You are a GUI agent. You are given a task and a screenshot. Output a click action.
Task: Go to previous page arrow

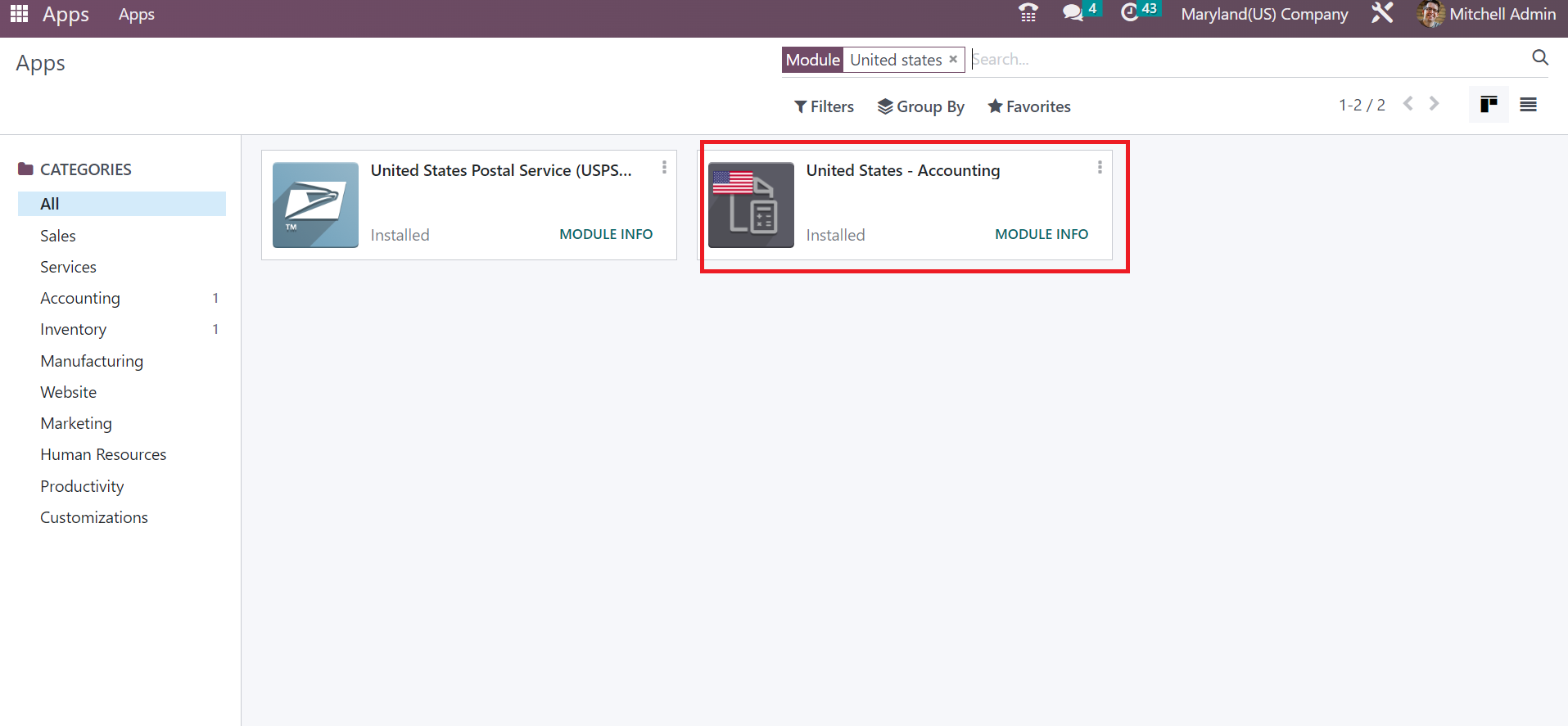(x=1408, y=104)
